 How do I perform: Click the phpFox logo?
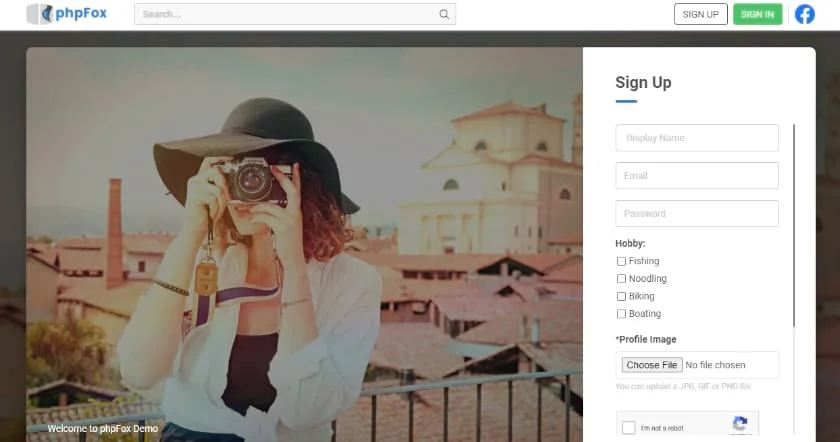point(67,14)
